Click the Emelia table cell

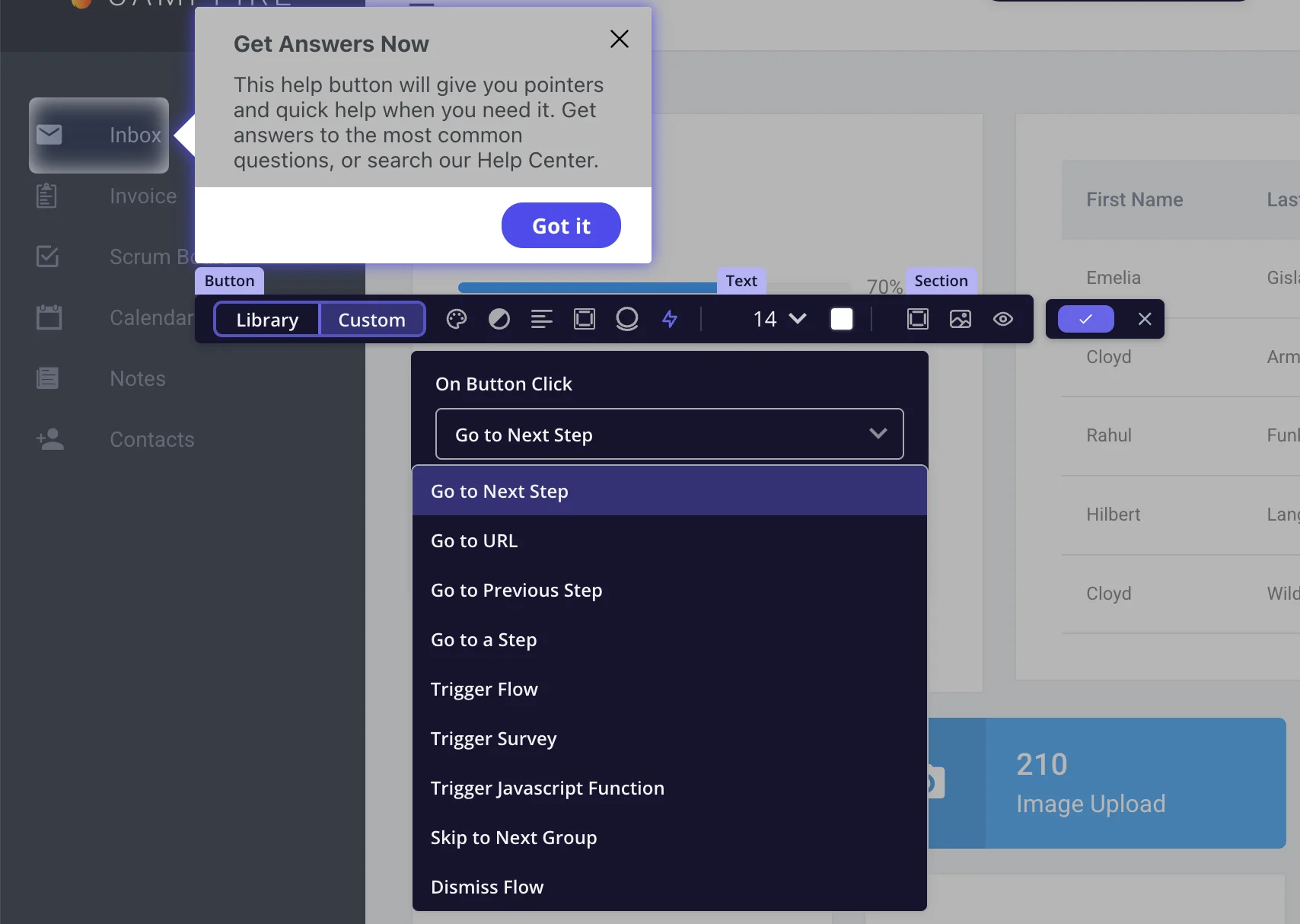(x=1114, y=278)
